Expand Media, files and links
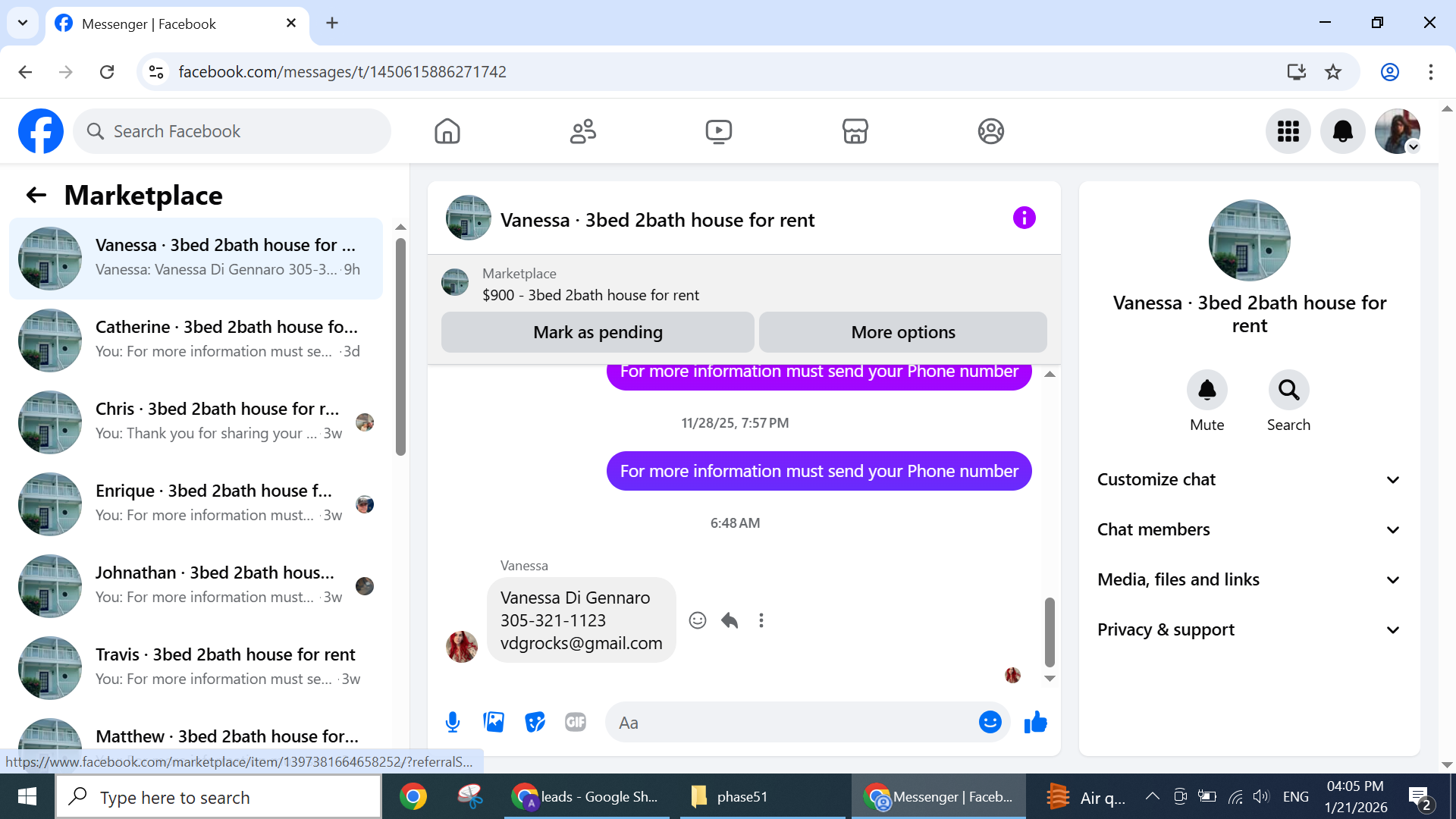Screen dimensions: 1456x819 point(1249,579)
